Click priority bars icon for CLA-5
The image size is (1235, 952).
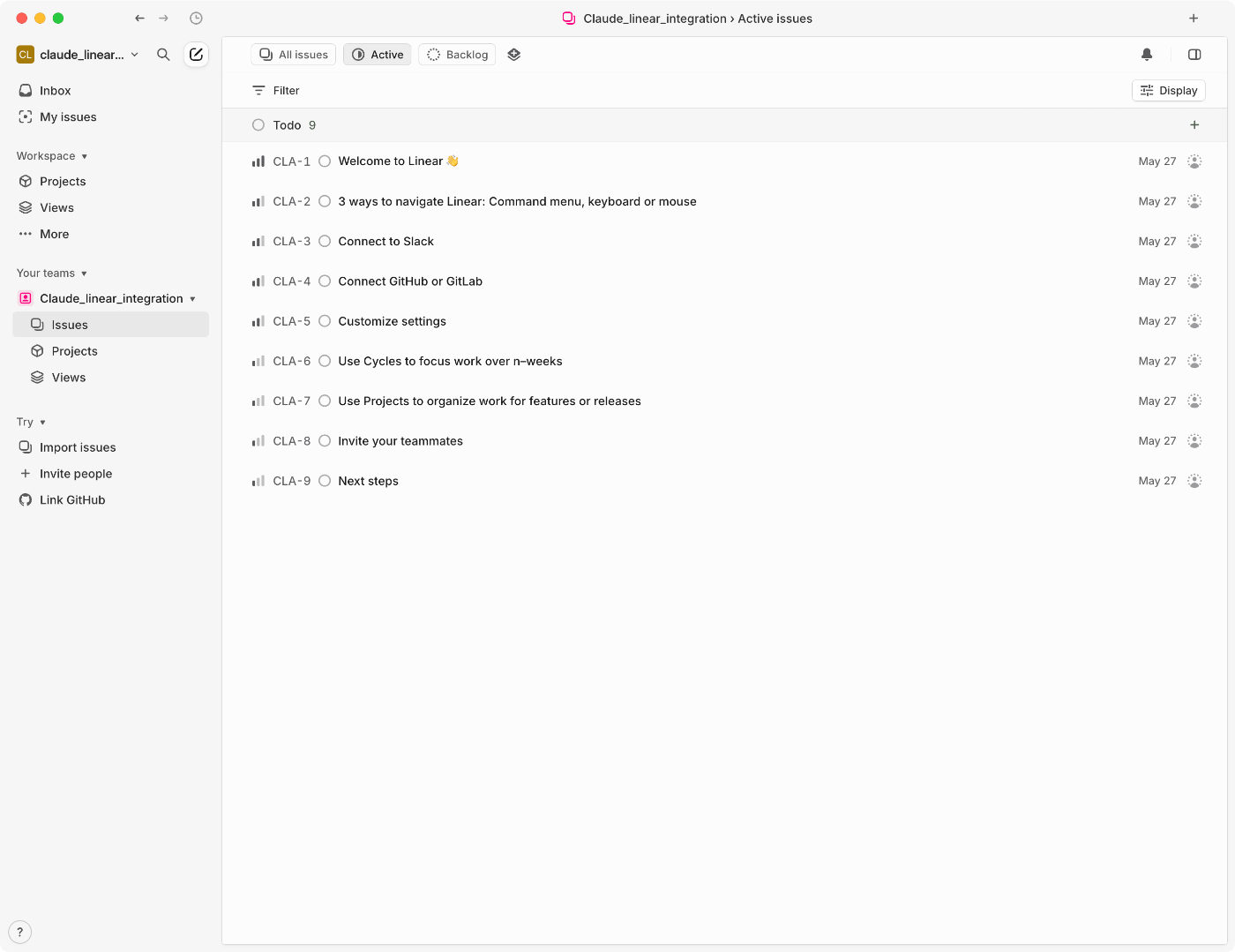pos(258,322)
